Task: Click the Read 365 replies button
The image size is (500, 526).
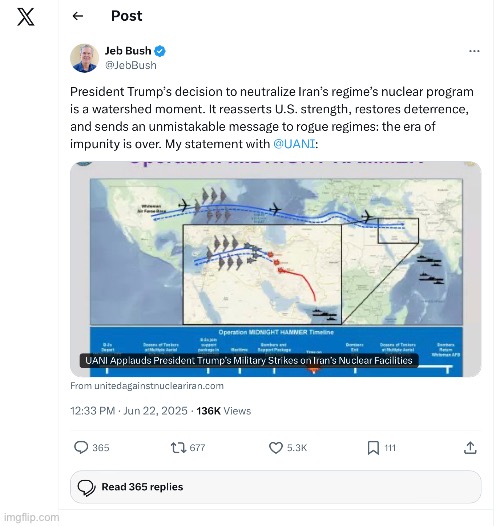Action: [x=276, y=487]
